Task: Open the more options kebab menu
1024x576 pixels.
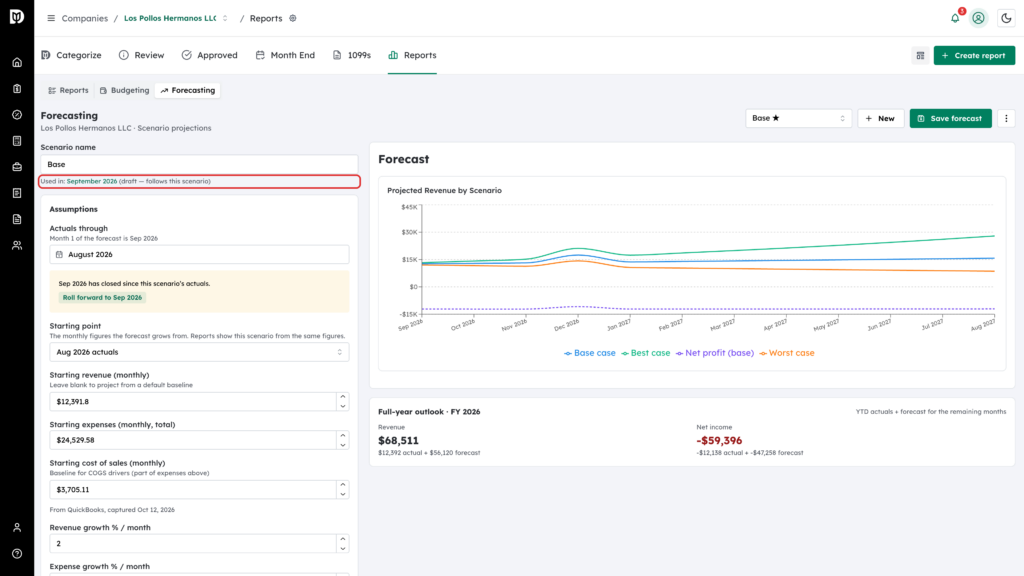Action: [x=1006, y=118]
